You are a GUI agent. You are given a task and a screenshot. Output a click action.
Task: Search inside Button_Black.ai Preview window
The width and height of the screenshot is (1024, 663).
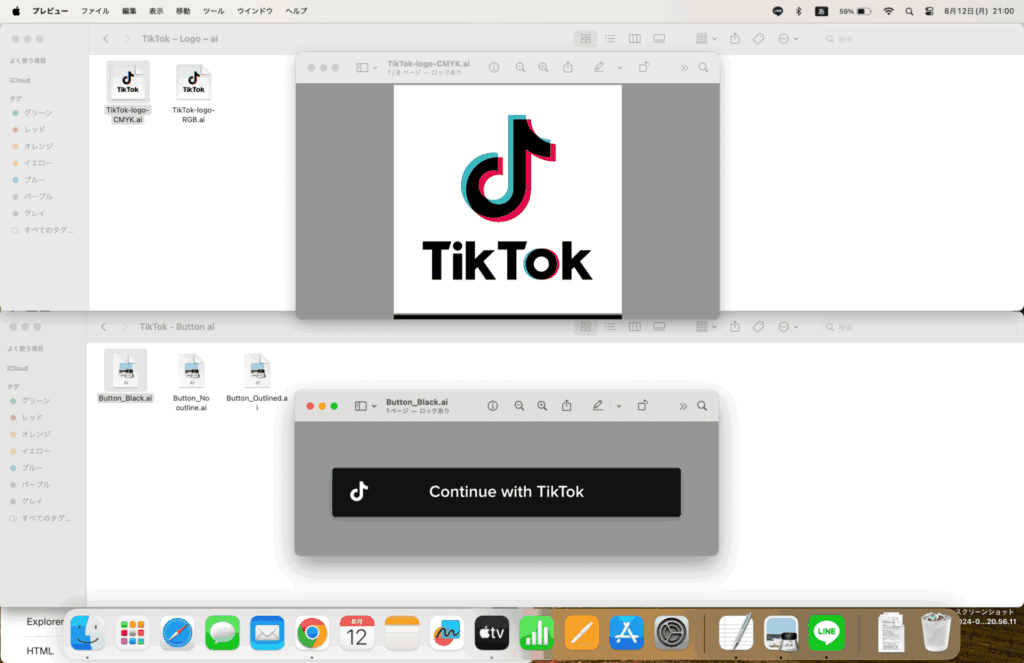point(702,406)
